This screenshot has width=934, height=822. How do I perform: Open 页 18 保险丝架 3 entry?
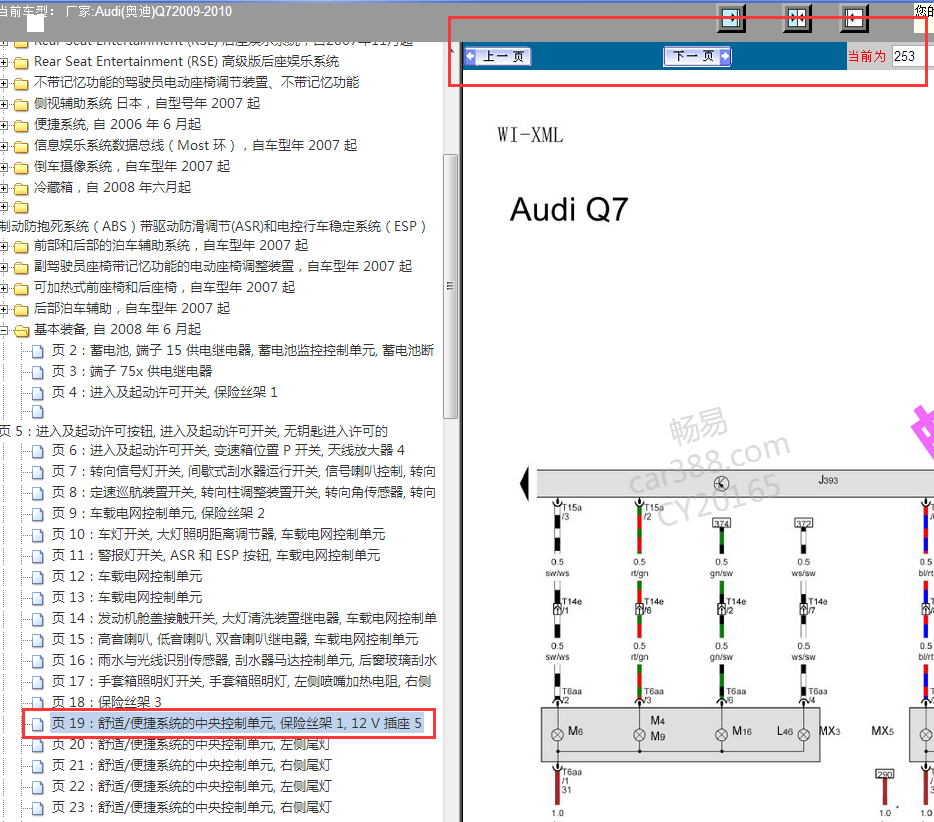tap(107, 702)
